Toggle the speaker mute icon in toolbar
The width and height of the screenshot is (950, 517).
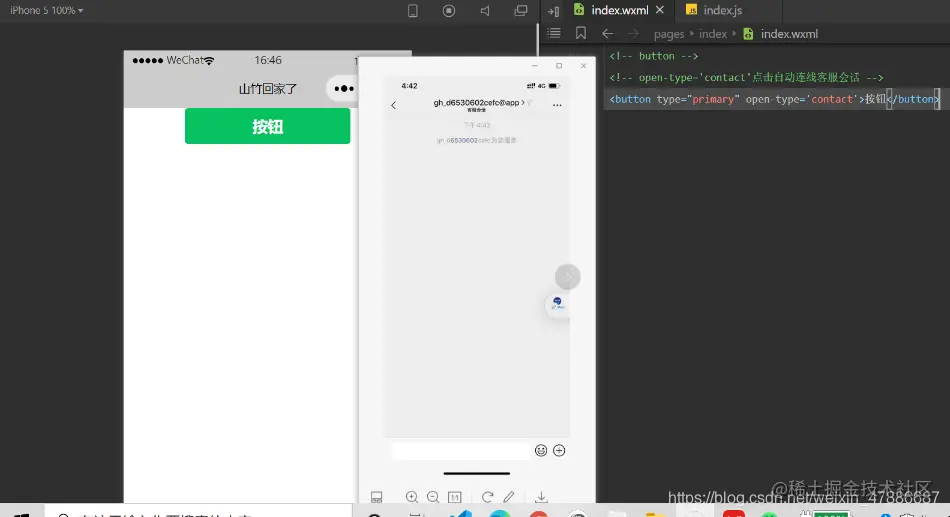(485, 11)
